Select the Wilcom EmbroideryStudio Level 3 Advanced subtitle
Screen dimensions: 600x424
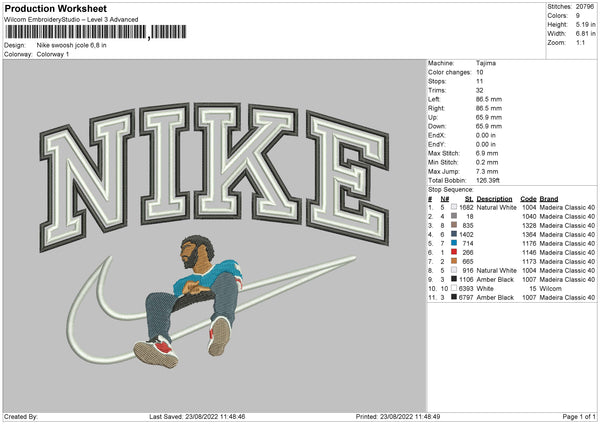(71, 20)
